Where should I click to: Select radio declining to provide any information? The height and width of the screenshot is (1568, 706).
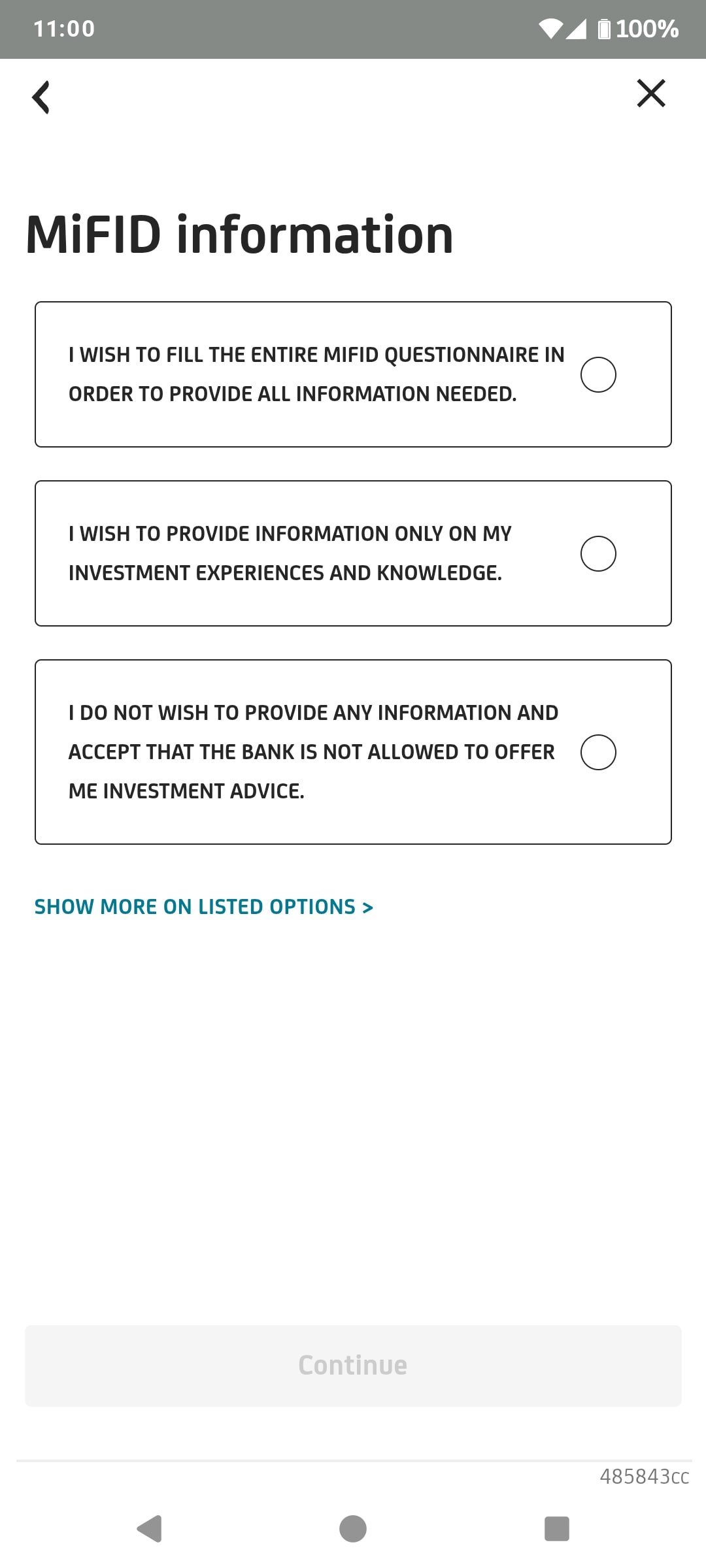pyautogui.click(x=598, y=753)
